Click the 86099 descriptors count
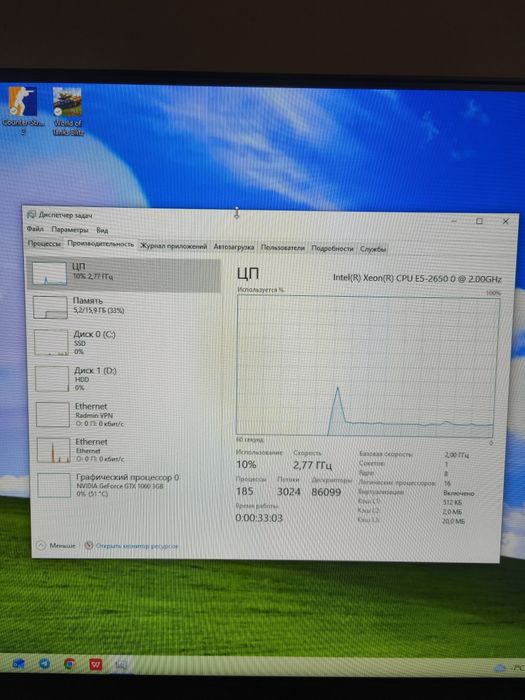Image resolution: width=525 pixels, height=700 pixels. (x=326, y=492)
